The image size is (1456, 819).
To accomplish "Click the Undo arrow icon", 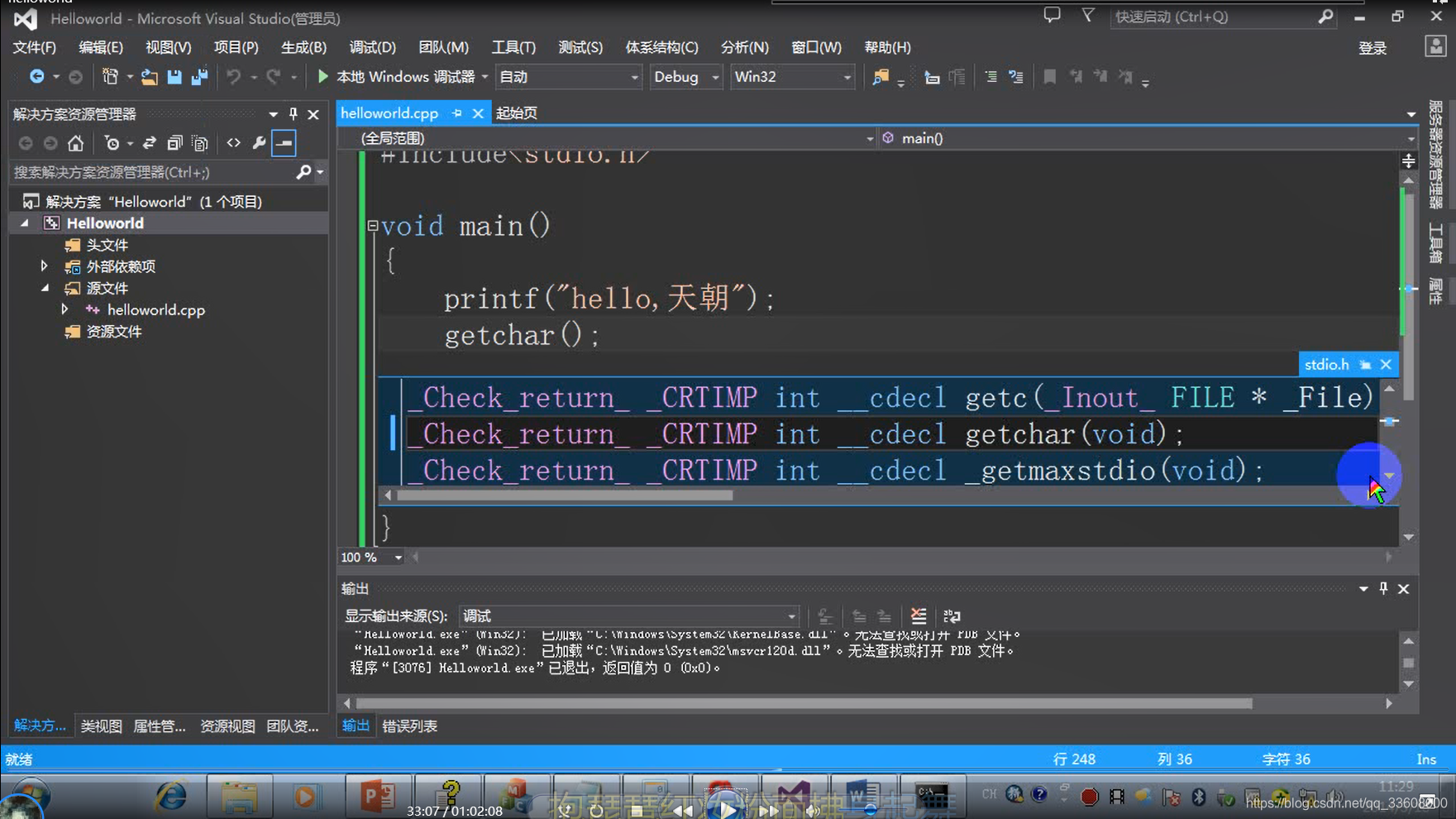I will (234, 76).
